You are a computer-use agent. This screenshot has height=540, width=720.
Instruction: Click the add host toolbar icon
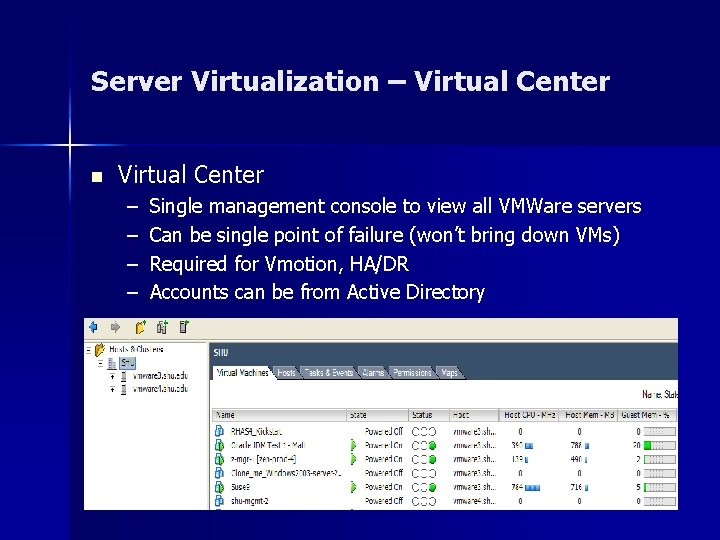click(x=184, y=327)
